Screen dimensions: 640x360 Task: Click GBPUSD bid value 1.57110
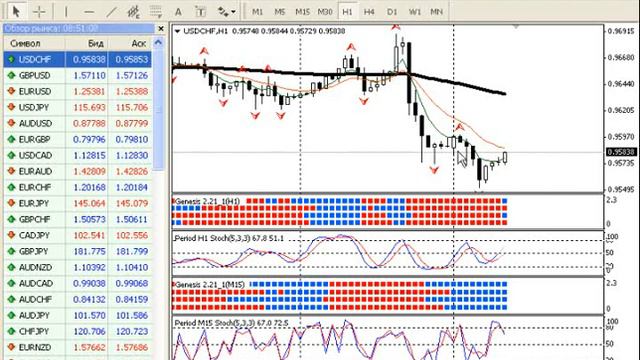[x=89, y=76]
